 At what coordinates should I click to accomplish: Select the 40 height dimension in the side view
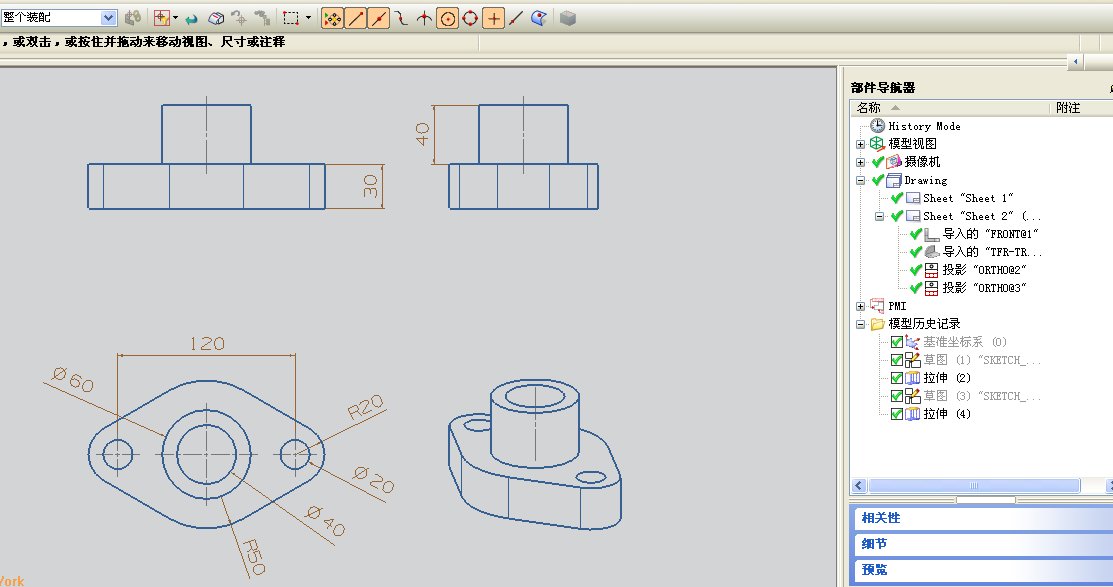tap(422, 134)
